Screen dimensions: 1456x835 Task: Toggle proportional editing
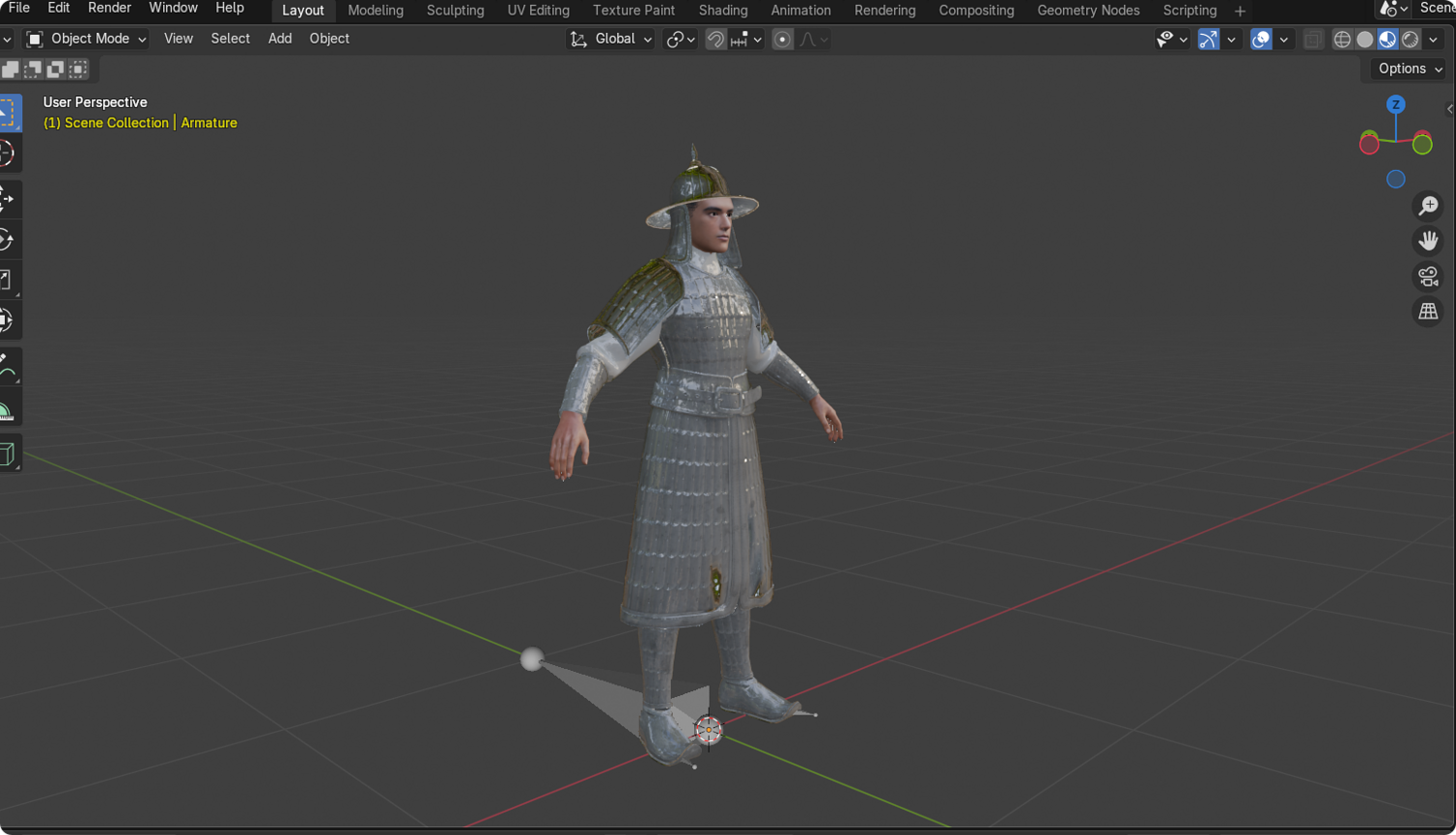782,40
